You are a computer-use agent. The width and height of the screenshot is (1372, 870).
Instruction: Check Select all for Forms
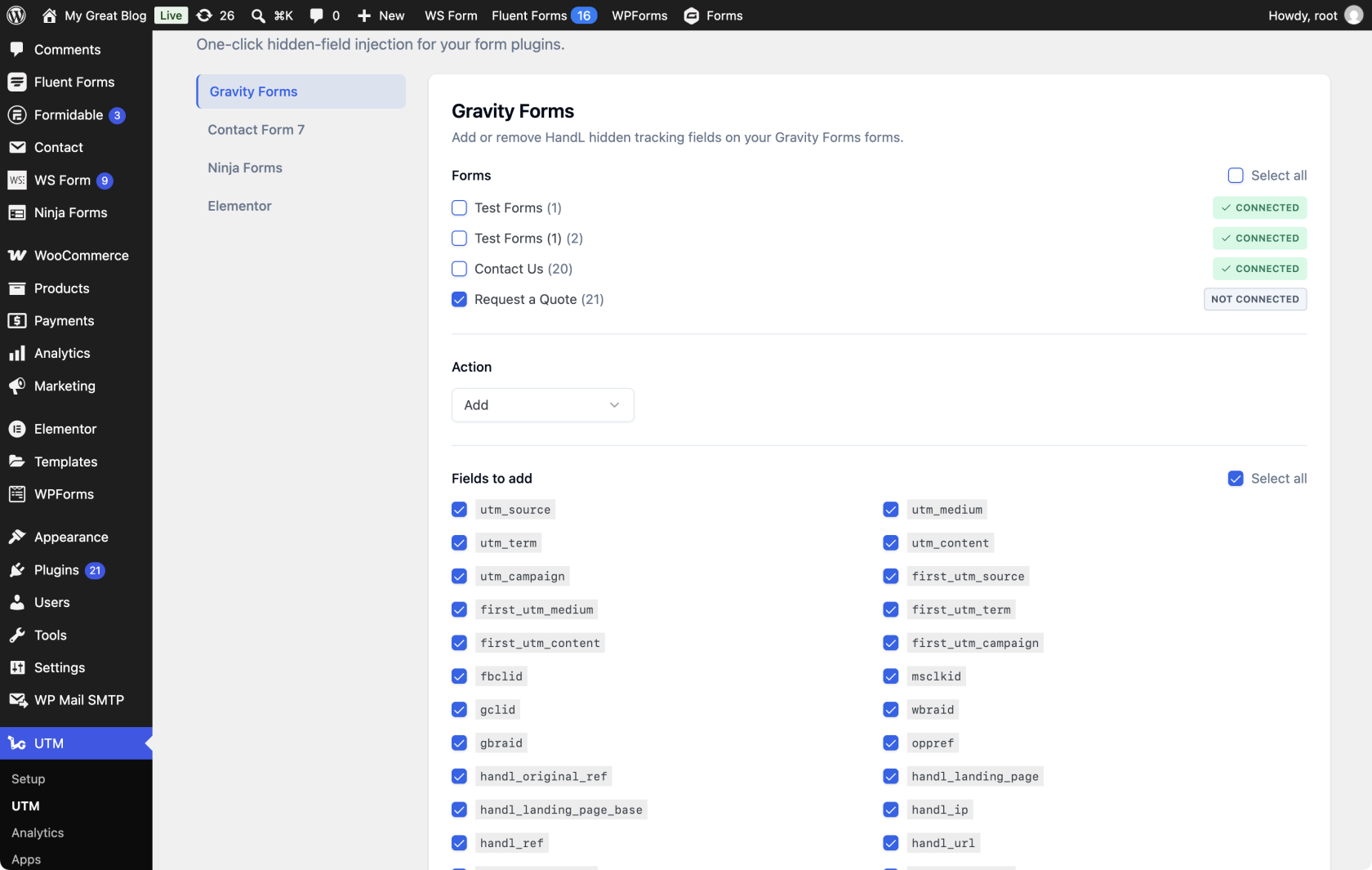click(1236, 176)
